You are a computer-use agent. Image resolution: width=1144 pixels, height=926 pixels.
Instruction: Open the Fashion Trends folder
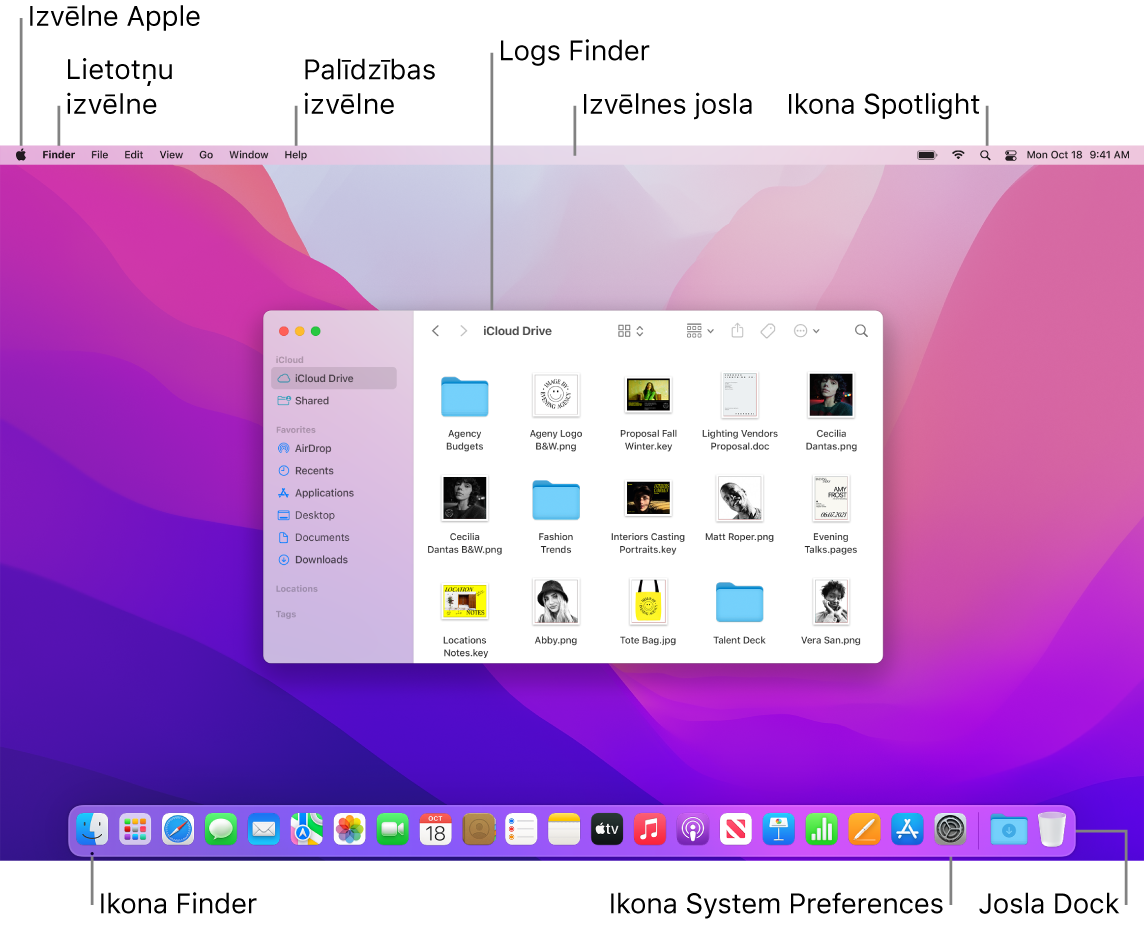click(556, 500)
